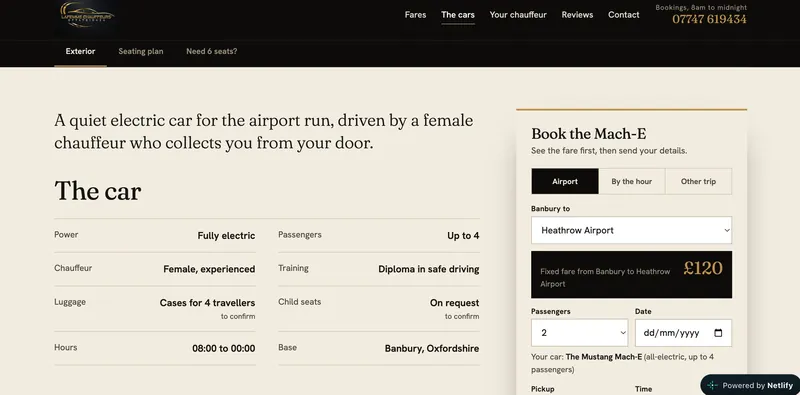The image size is (800, 395).
Task: Click the quiet electric car intro paragraph
Action: click(264, 132)
